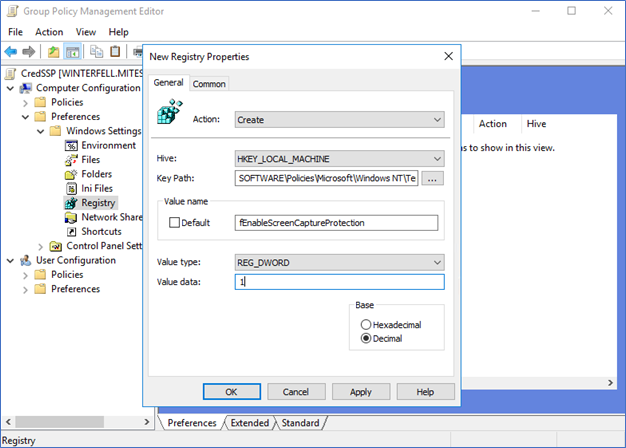
Task: Switch to the General tab
Action: [x=168, y=83]
